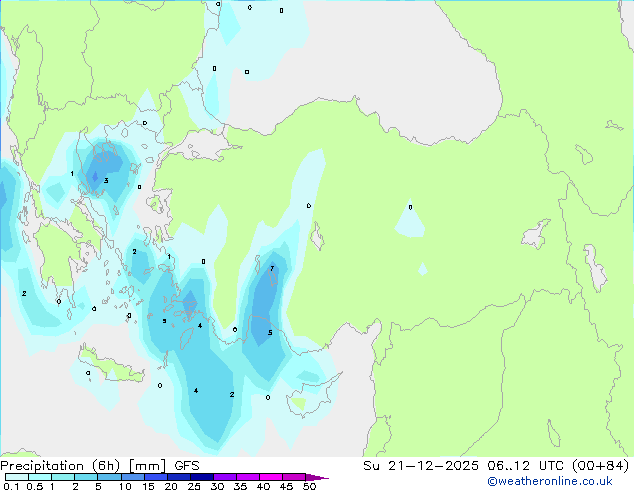Click the '0.5' legend scale label
This screenshot has height=490, width=634.
click(x=35, y=486)
